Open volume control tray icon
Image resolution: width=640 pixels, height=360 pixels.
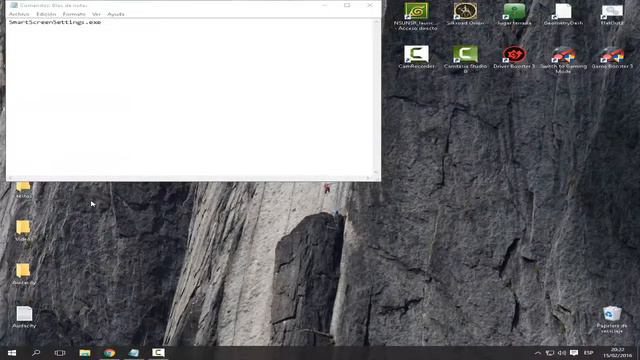pos(562,353)
